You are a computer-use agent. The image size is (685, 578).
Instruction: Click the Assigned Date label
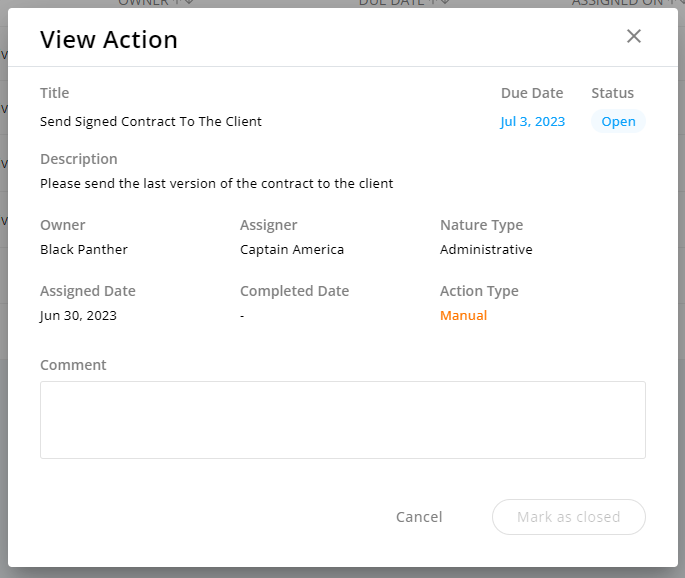(x=88, y=291)
